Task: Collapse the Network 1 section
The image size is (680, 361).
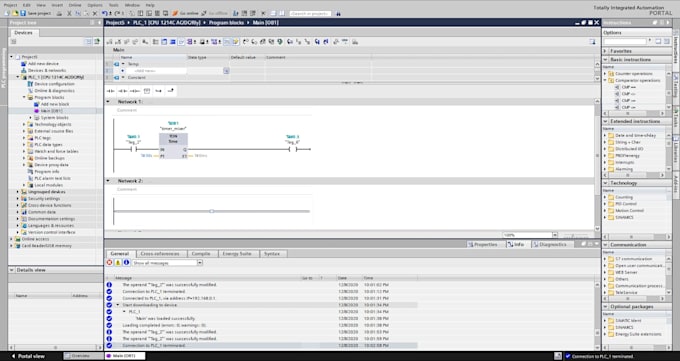Action: point(108,102)
